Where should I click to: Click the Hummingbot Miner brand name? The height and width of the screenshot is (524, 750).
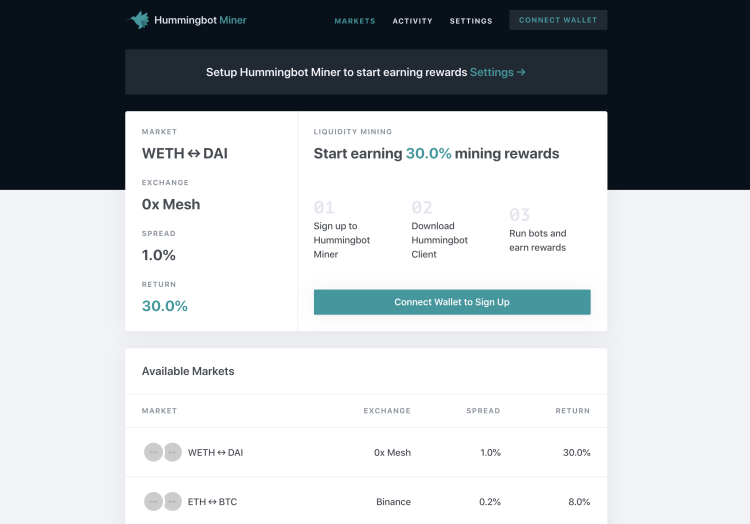tap(200, 20)
